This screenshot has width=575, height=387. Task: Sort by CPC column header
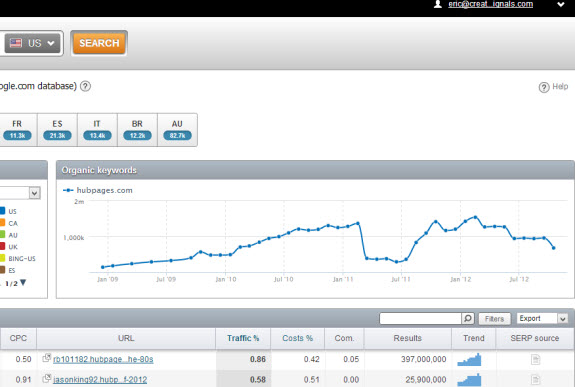[18, 338]
